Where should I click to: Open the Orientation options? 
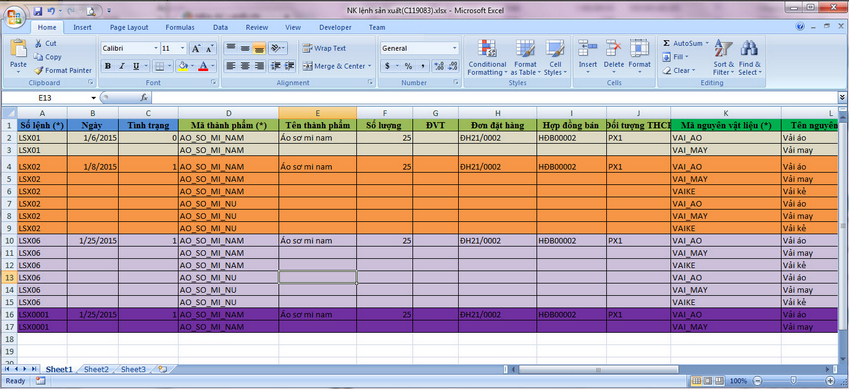pos(277,48)
